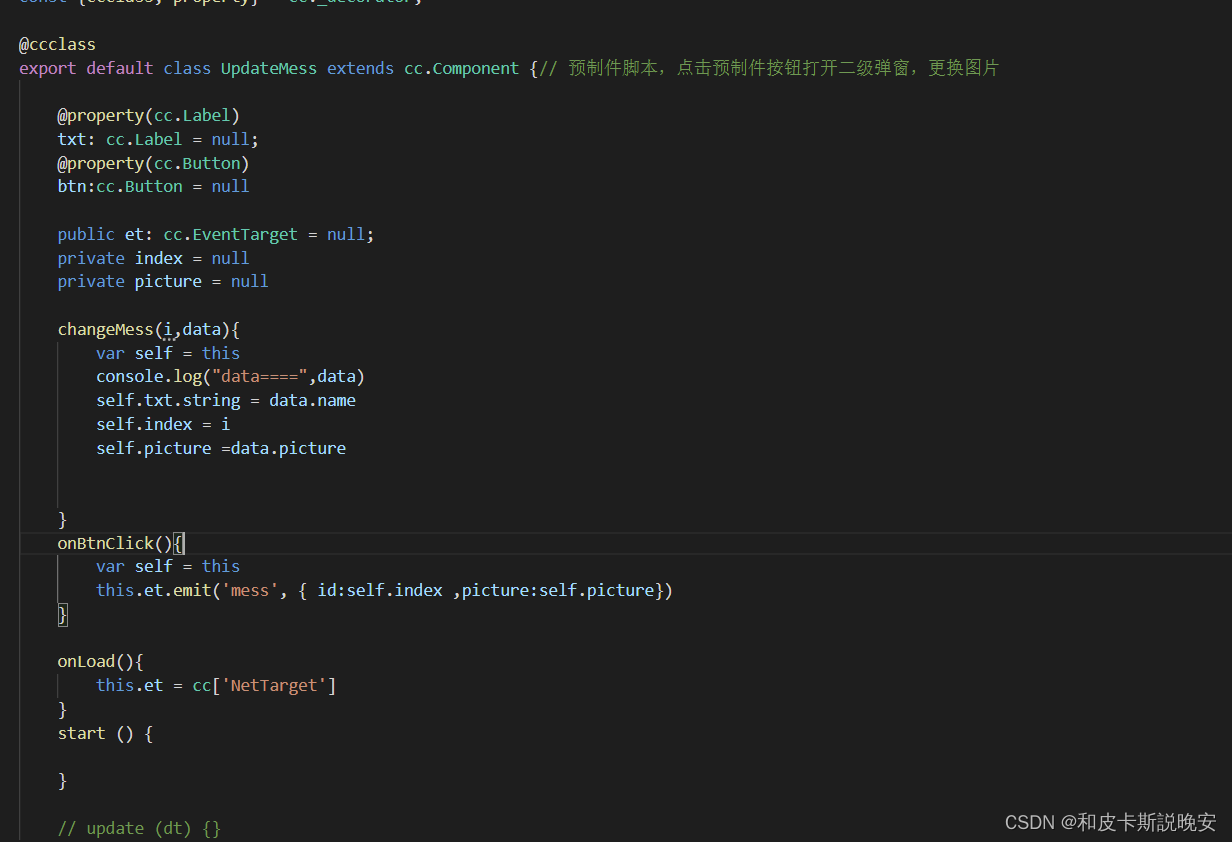Viewport: 1232px width, 842px height.
Task: Click "console.log" in changeMess
Action: (x=149, y=376)
